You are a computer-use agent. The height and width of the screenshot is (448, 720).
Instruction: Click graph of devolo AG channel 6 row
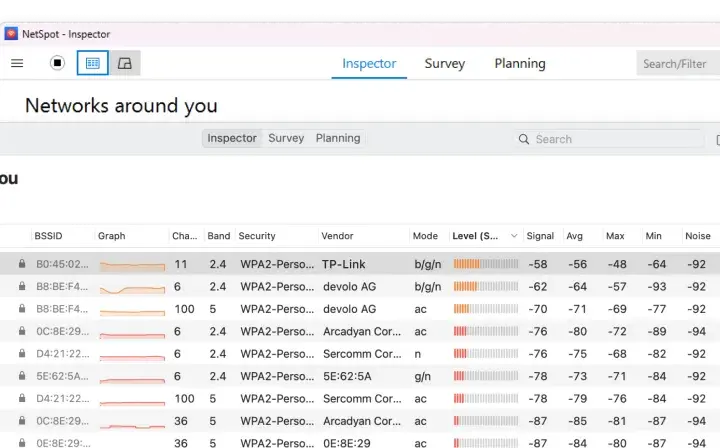[x=132, y=289]
